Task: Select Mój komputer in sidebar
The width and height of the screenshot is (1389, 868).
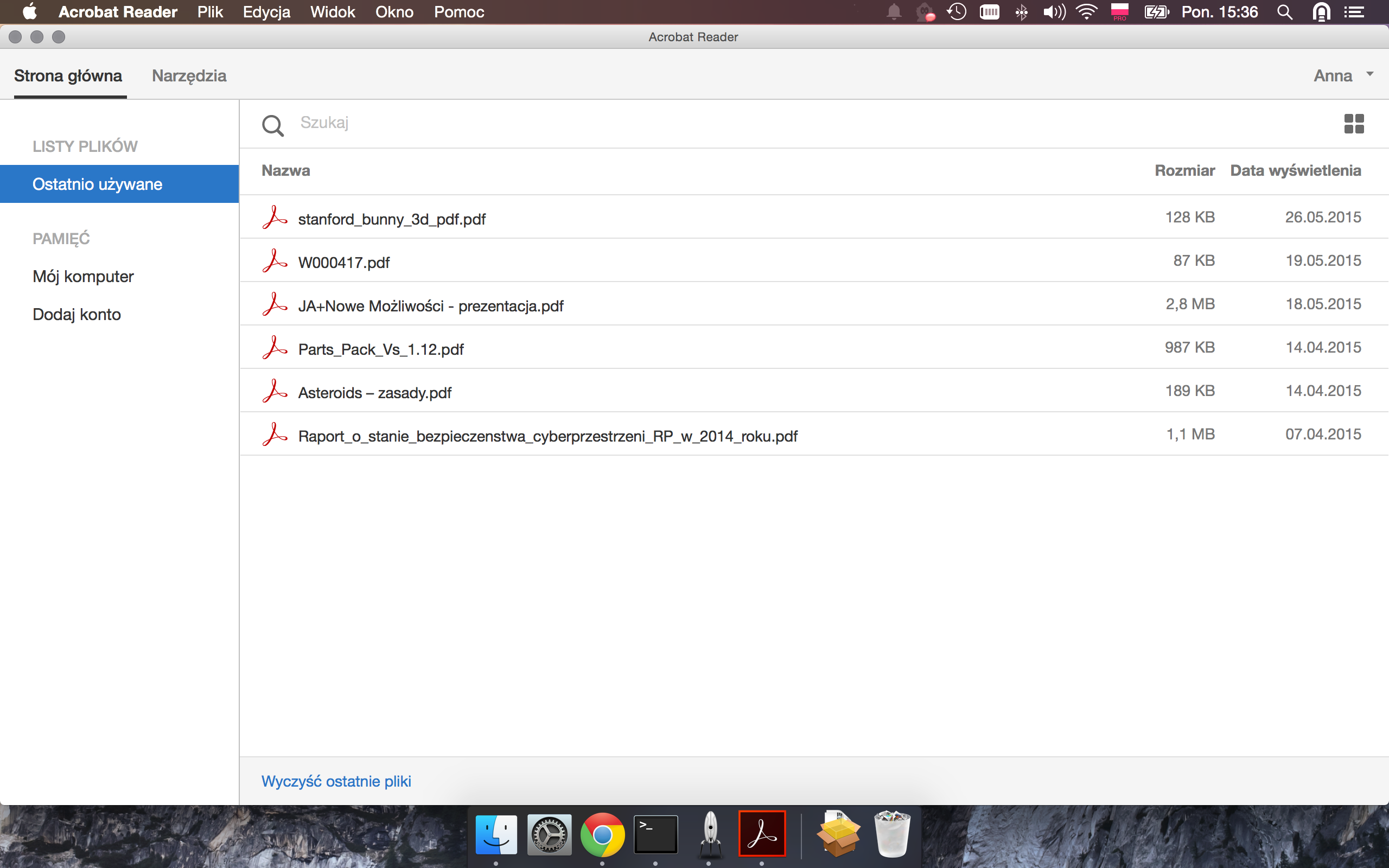Action: click(83, 277)
